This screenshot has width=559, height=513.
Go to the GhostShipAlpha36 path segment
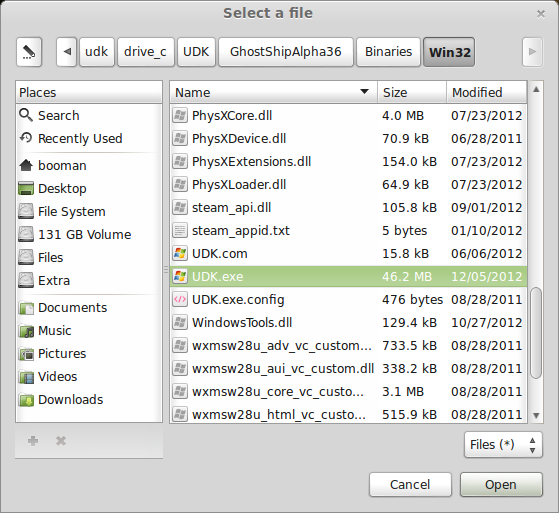[x=286, y=52]
